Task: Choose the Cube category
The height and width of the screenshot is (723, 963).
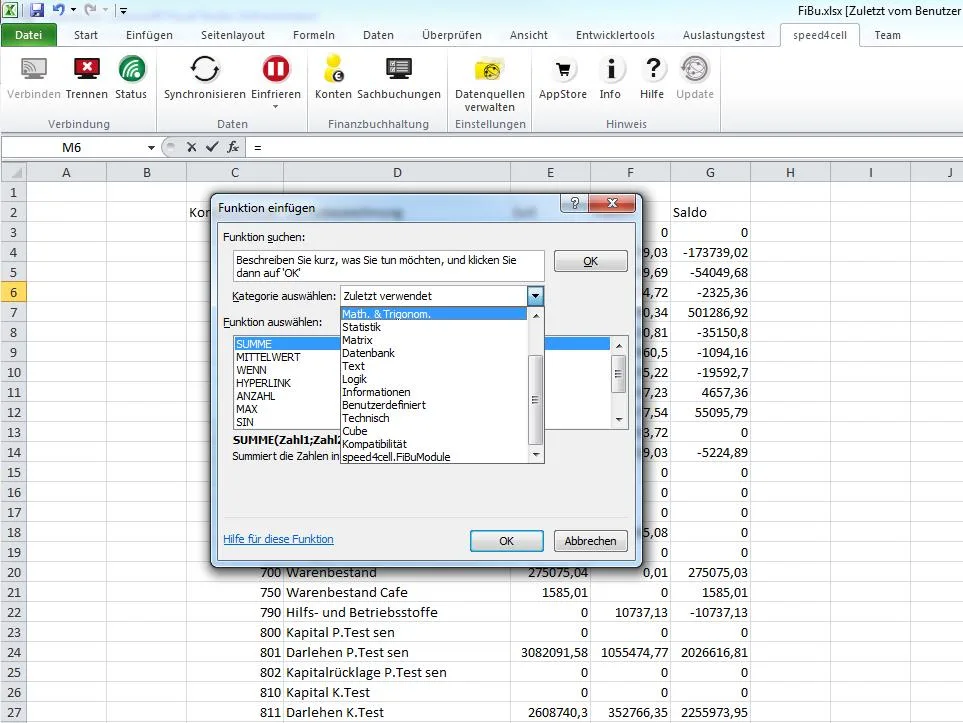Action: [434, 431]
